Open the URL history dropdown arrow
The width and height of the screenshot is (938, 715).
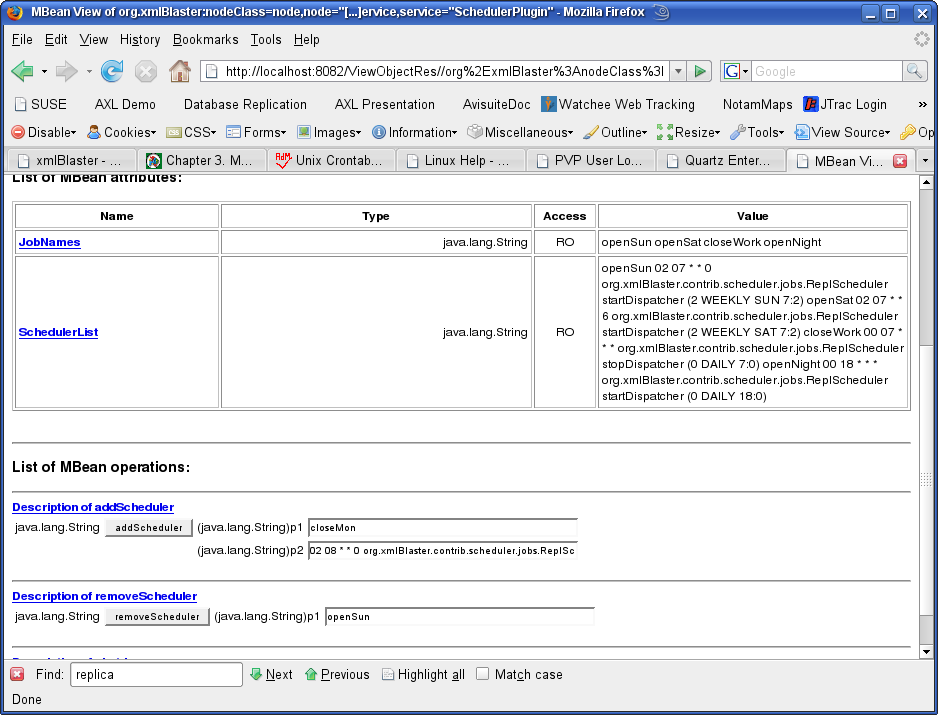tap(678, 71)
